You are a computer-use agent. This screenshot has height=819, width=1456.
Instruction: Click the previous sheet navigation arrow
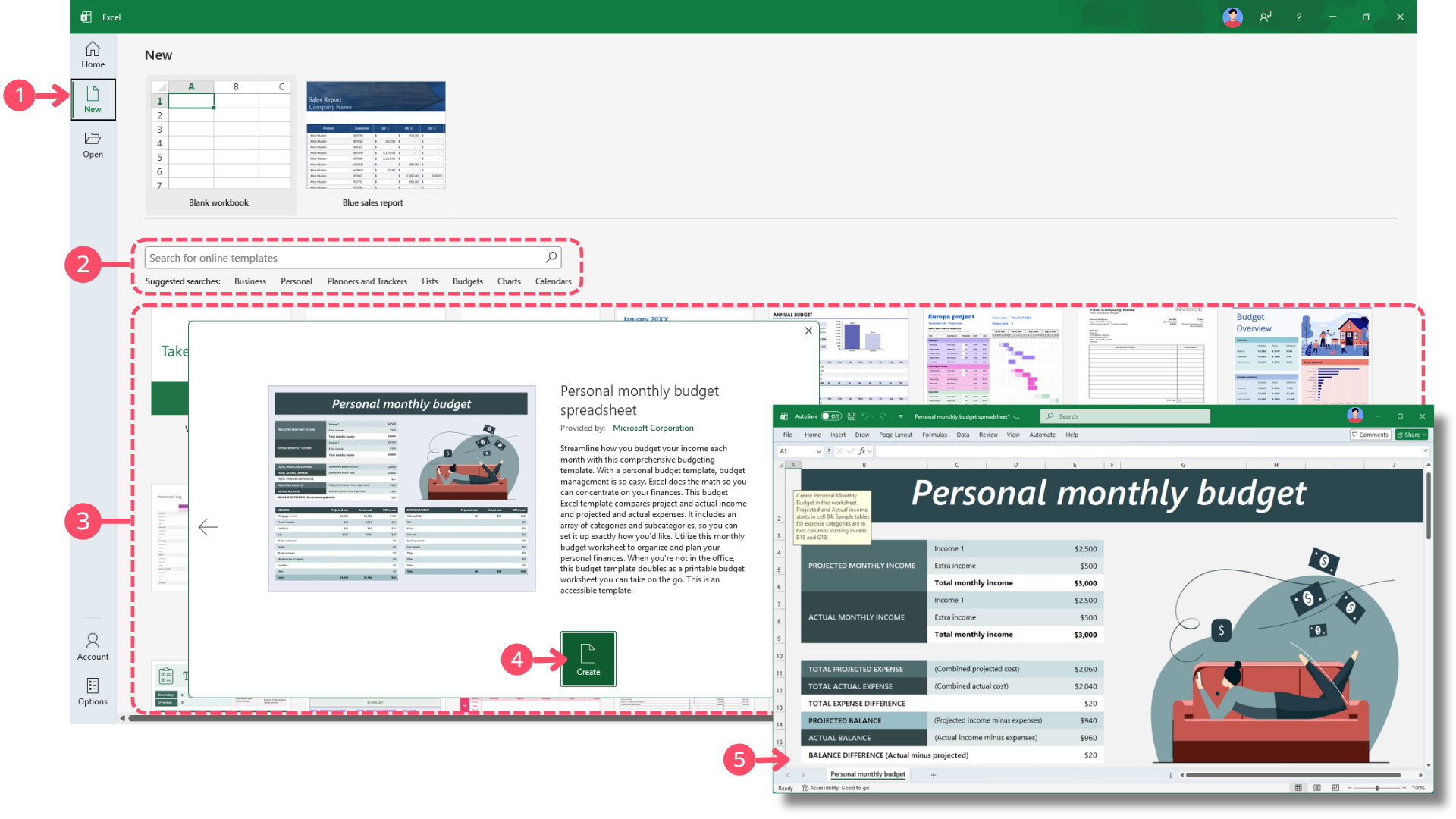click(x=788, y=775)
